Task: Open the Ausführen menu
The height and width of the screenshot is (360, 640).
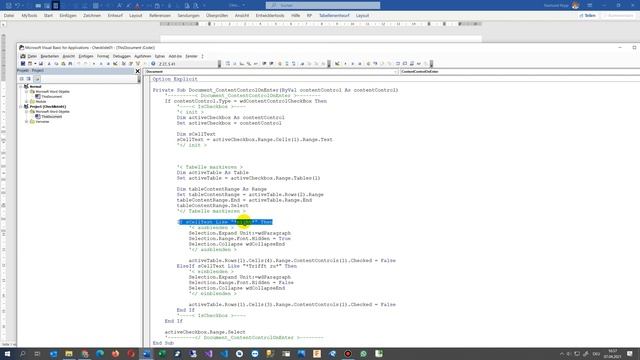Action: (x=143, y=56)
